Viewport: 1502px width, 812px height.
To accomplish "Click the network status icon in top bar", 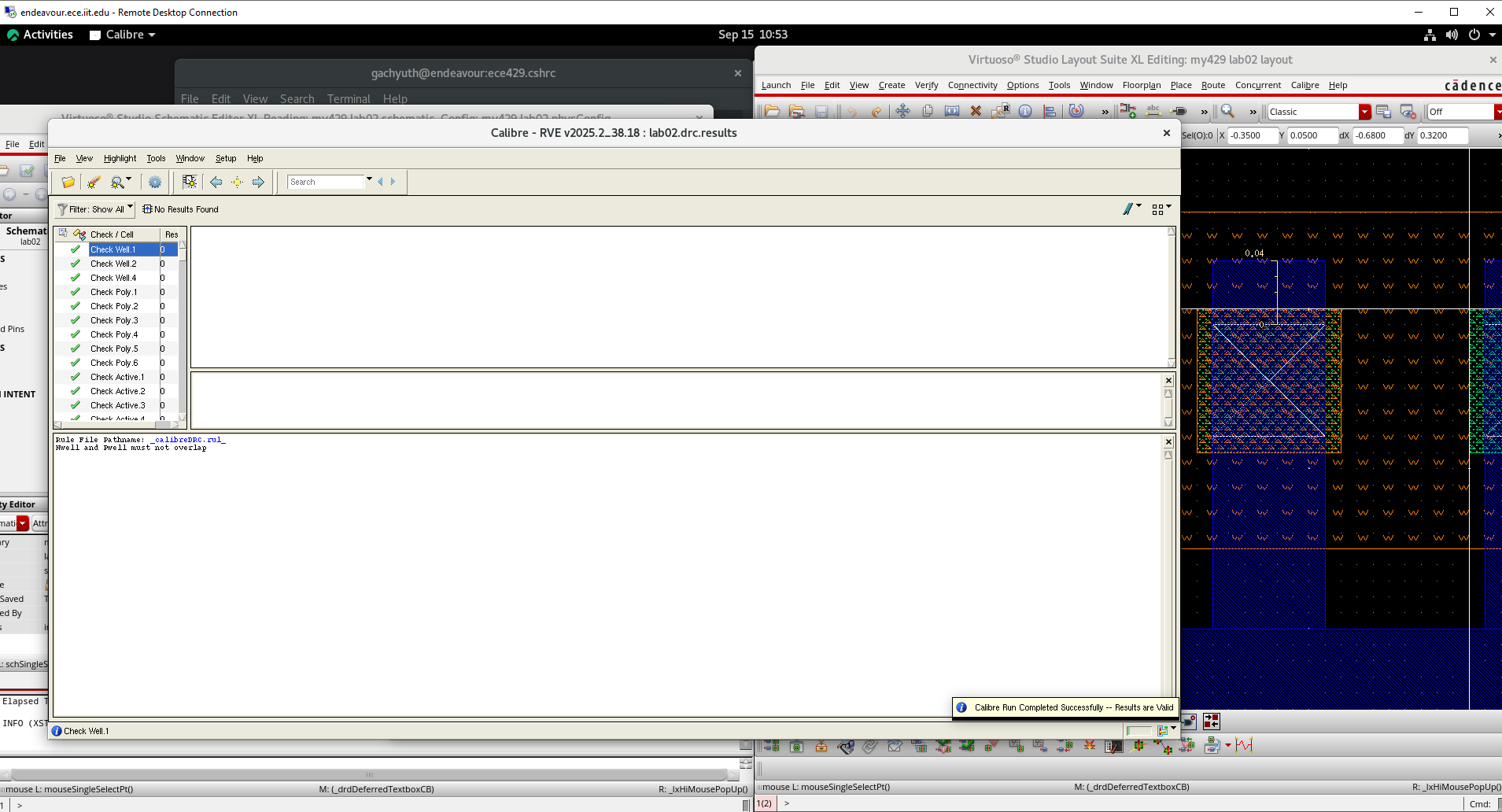I will pos(1430,35).
